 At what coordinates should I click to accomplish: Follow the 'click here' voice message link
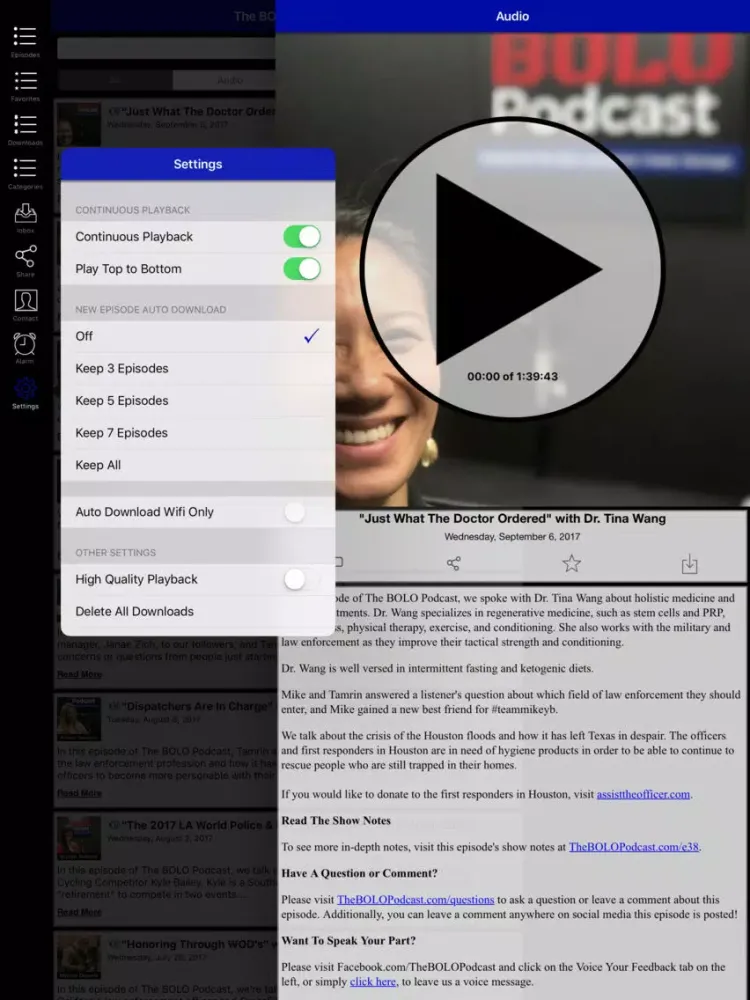pyautogui.click(x=373, y=982)
